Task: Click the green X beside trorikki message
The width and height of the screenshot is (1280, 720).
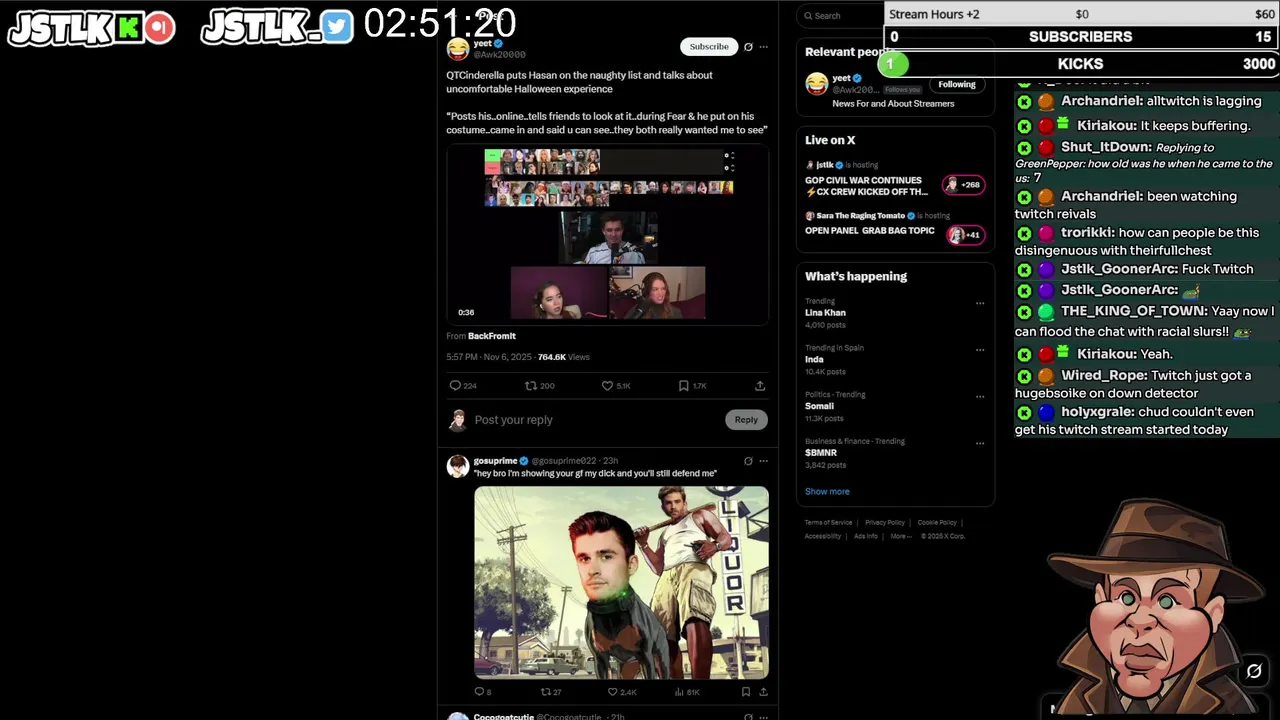Action: [1024, 233]
